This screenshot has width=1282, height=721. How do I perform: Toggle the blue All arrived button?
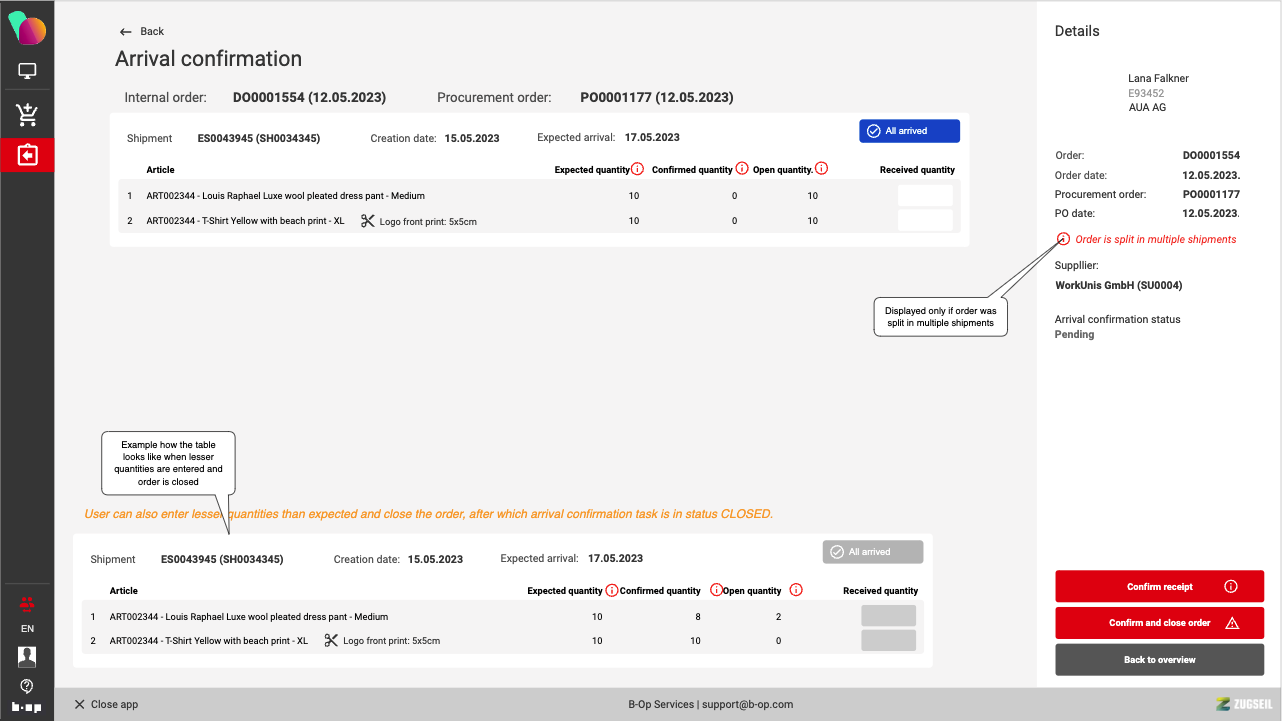coord(909,131)
